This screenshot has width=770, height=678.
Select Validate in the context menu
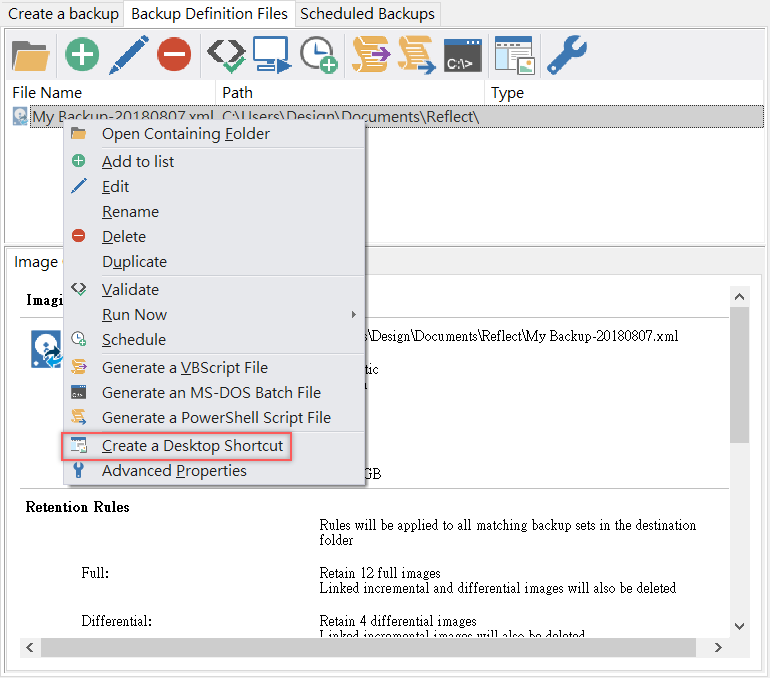click(214, 290)
